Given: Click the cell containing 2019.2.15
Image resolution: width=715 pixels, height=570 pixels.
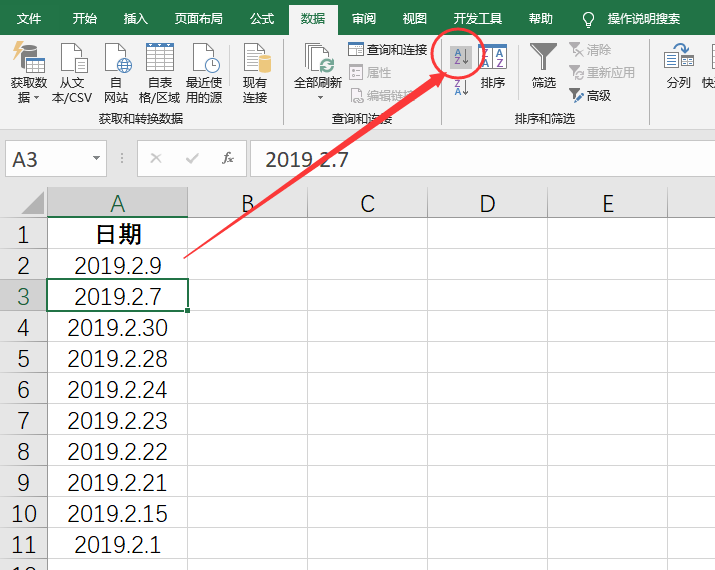Looking at the screenshot, I should pyautogui.click(x=118, y=513).
